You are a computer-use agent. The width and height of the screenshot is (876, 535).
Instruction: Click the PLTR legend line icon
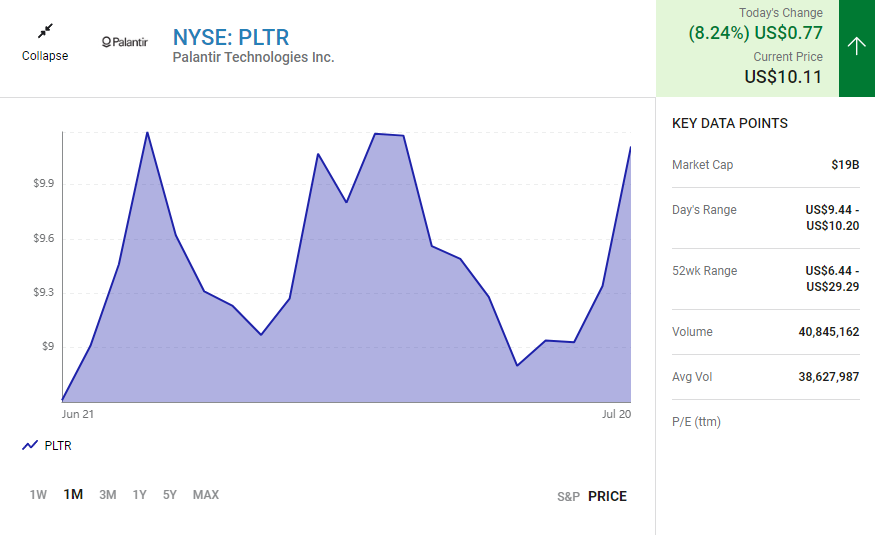click(30, 445)
